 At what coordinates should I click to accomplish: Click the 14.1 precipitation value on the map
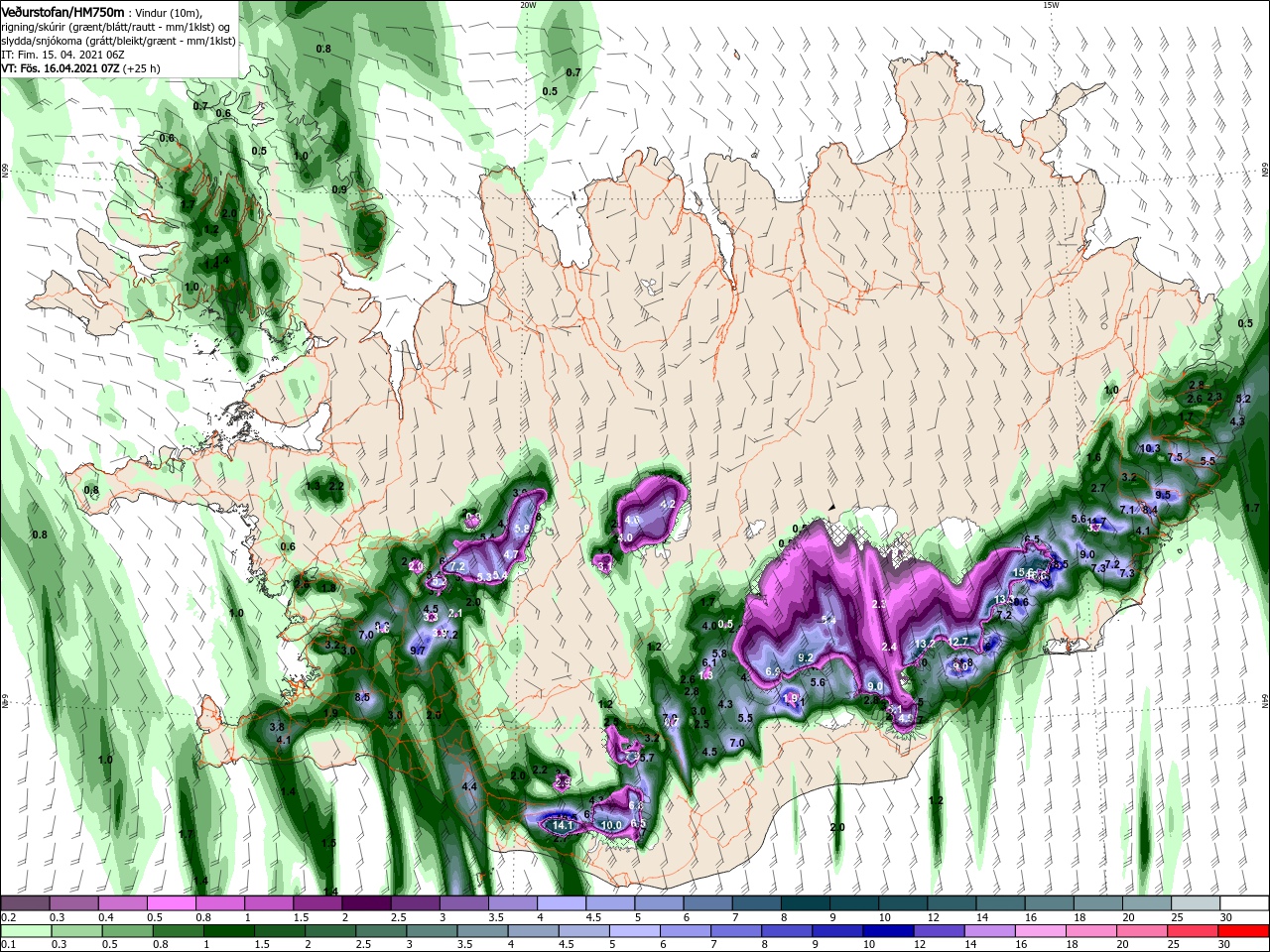coord(564,825)
